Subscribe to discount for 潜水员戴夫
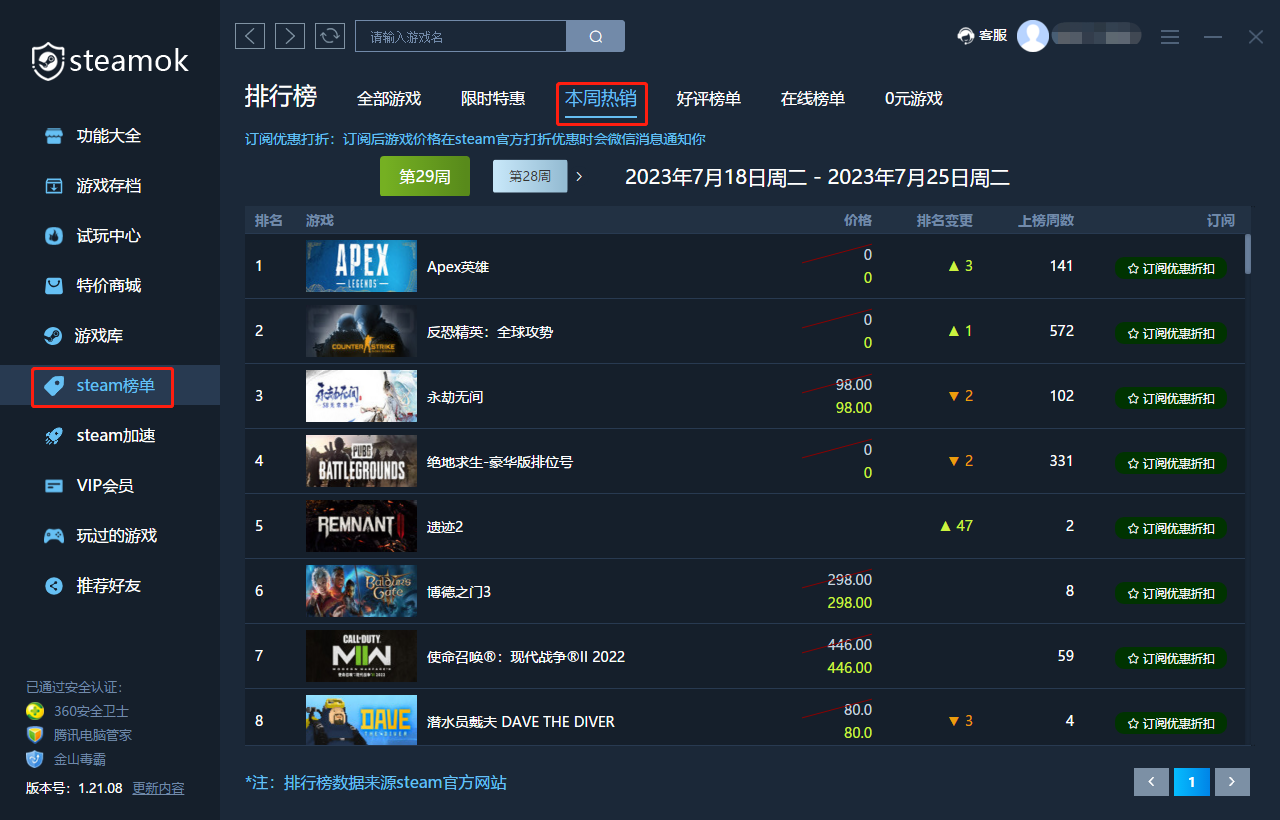Screen dimensions: 1280x820 coord(1171,723)
